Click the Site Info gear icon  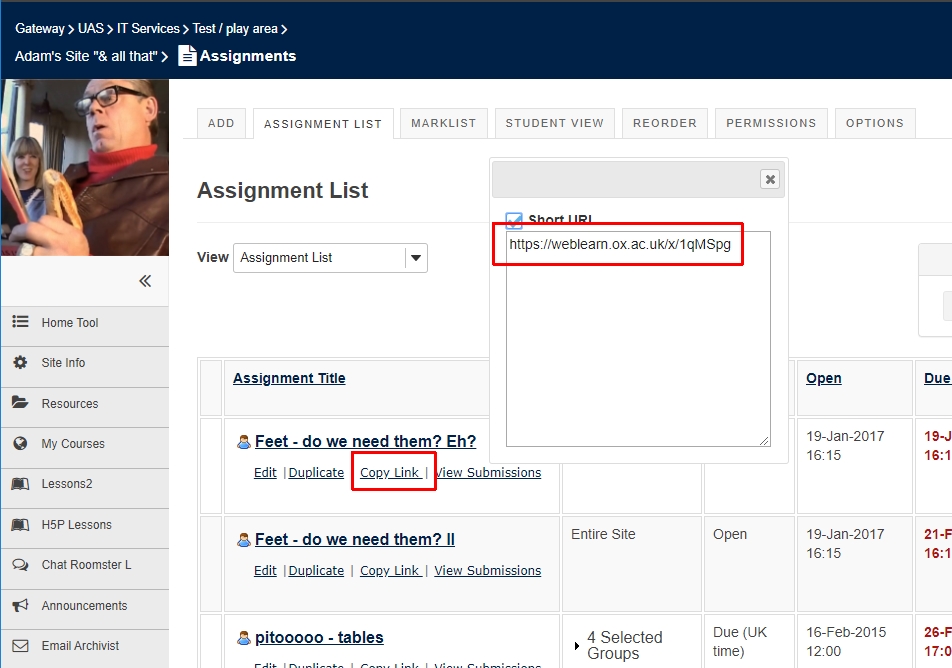tap(20, 363)
